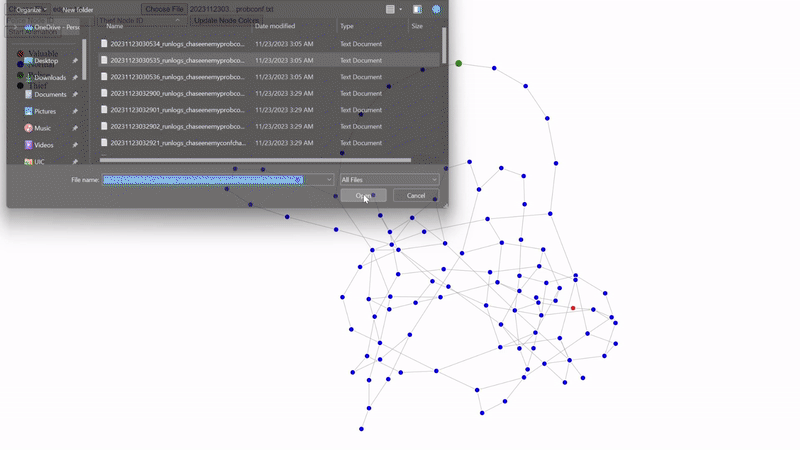
Task: Select file 20231123032921_runlogs_chaseenemyconfcha
Action: pos(269,143)
